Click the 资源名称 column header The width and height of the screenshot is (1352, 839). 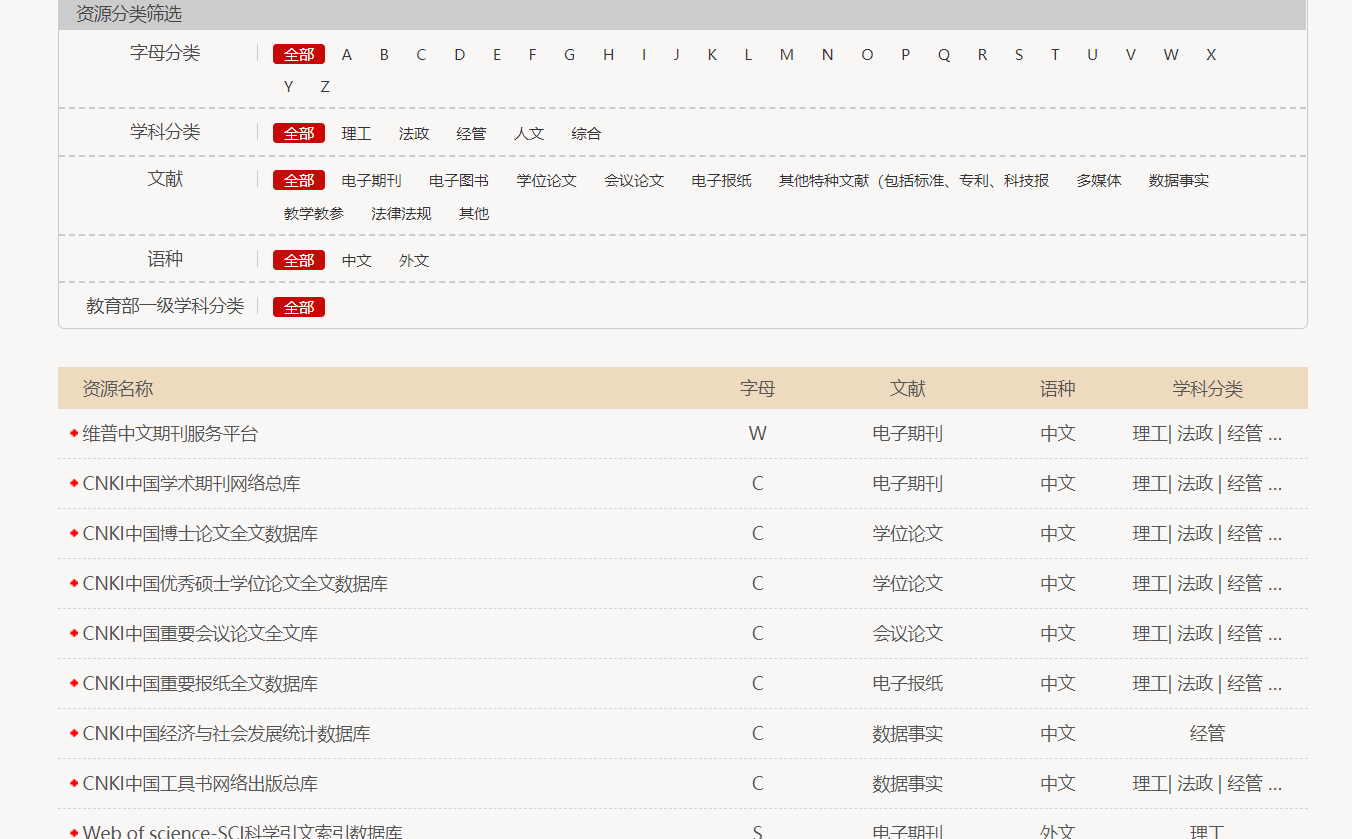point(118,388)
